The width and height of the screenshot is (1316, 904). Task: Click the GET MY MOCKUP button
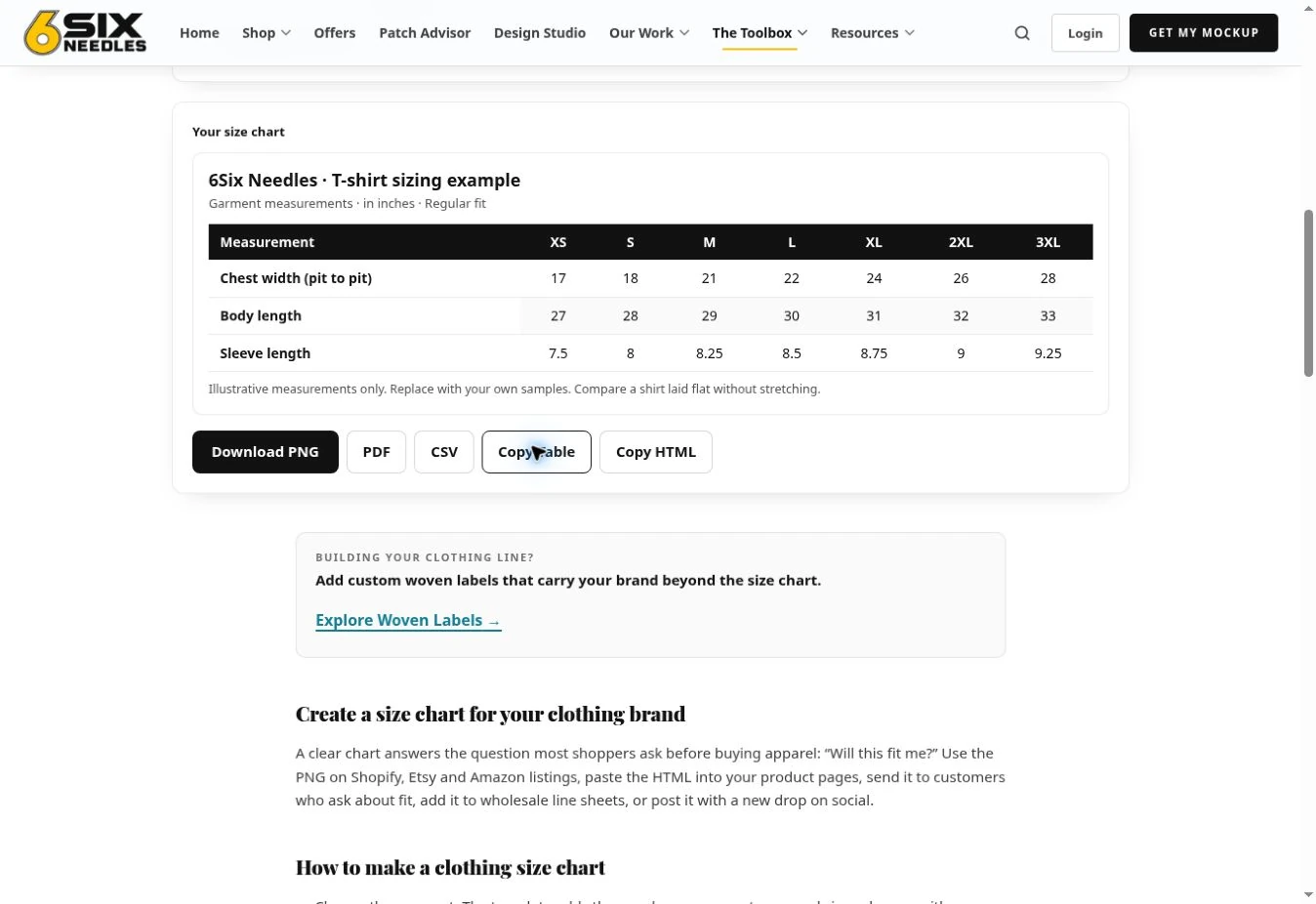coord(1204,33)
